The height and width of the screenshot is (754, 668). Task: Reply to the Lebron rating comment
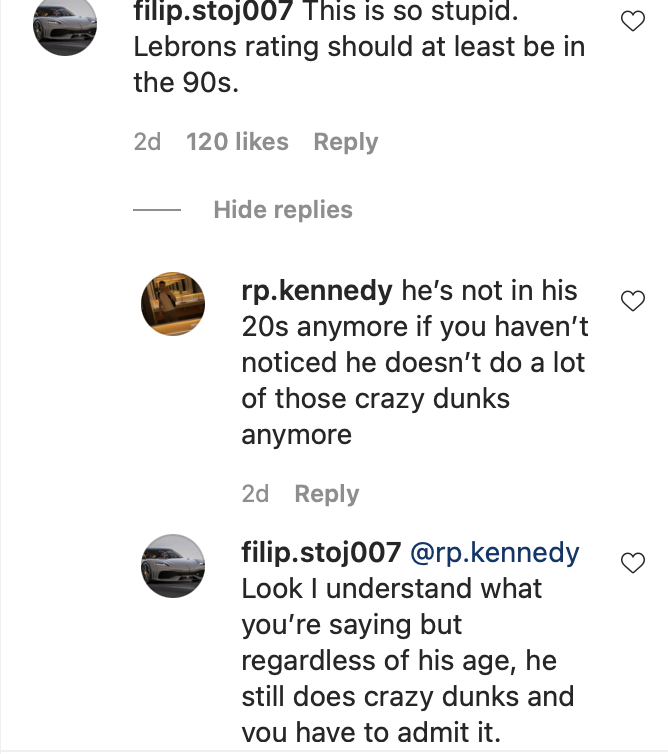pyautogui.click(x=345, y=142)
